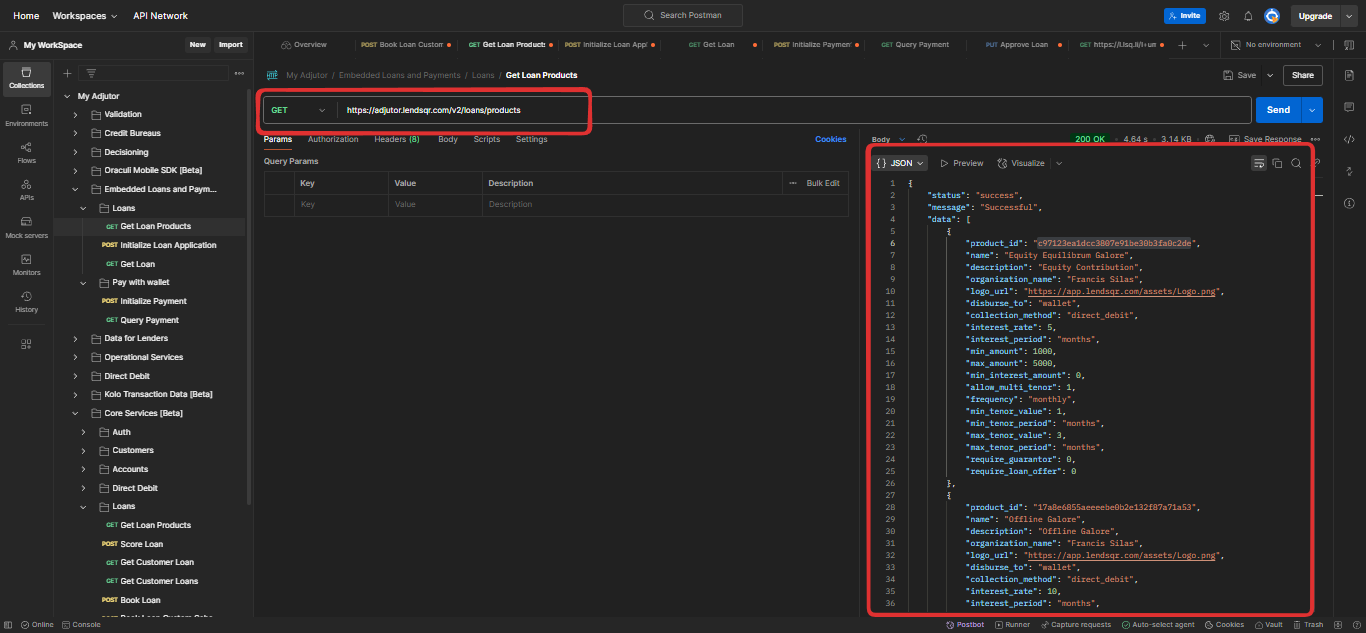Open the environment variables quick-look icon

click(1349, 45)
